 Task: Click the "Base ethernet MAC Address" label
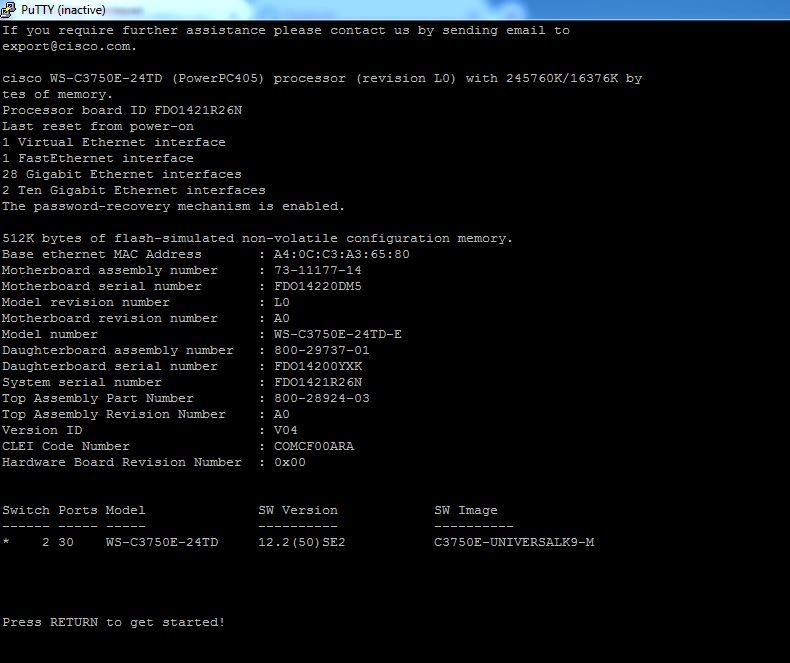coord(102,254)
